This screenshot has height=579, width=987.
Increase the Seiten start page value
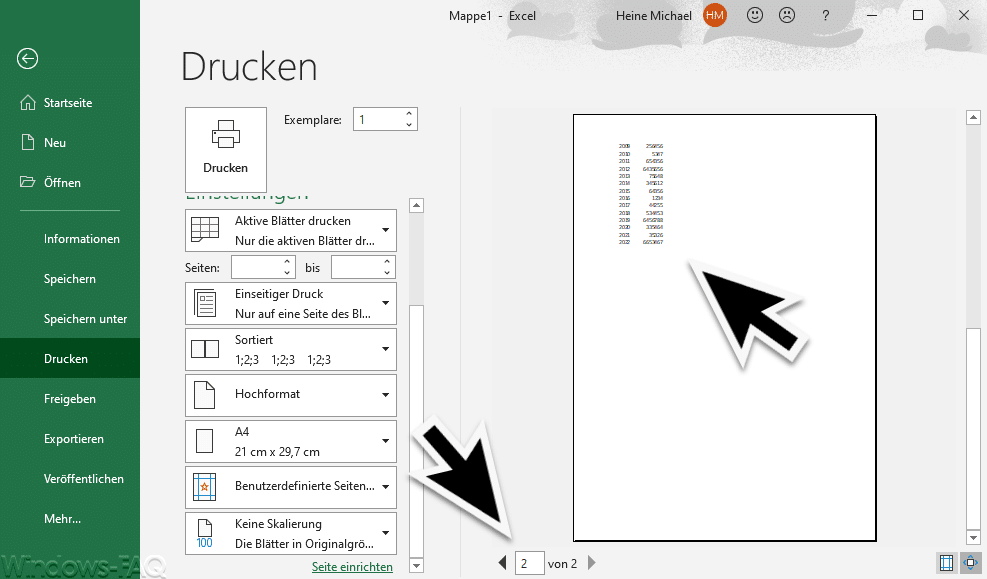287,262
